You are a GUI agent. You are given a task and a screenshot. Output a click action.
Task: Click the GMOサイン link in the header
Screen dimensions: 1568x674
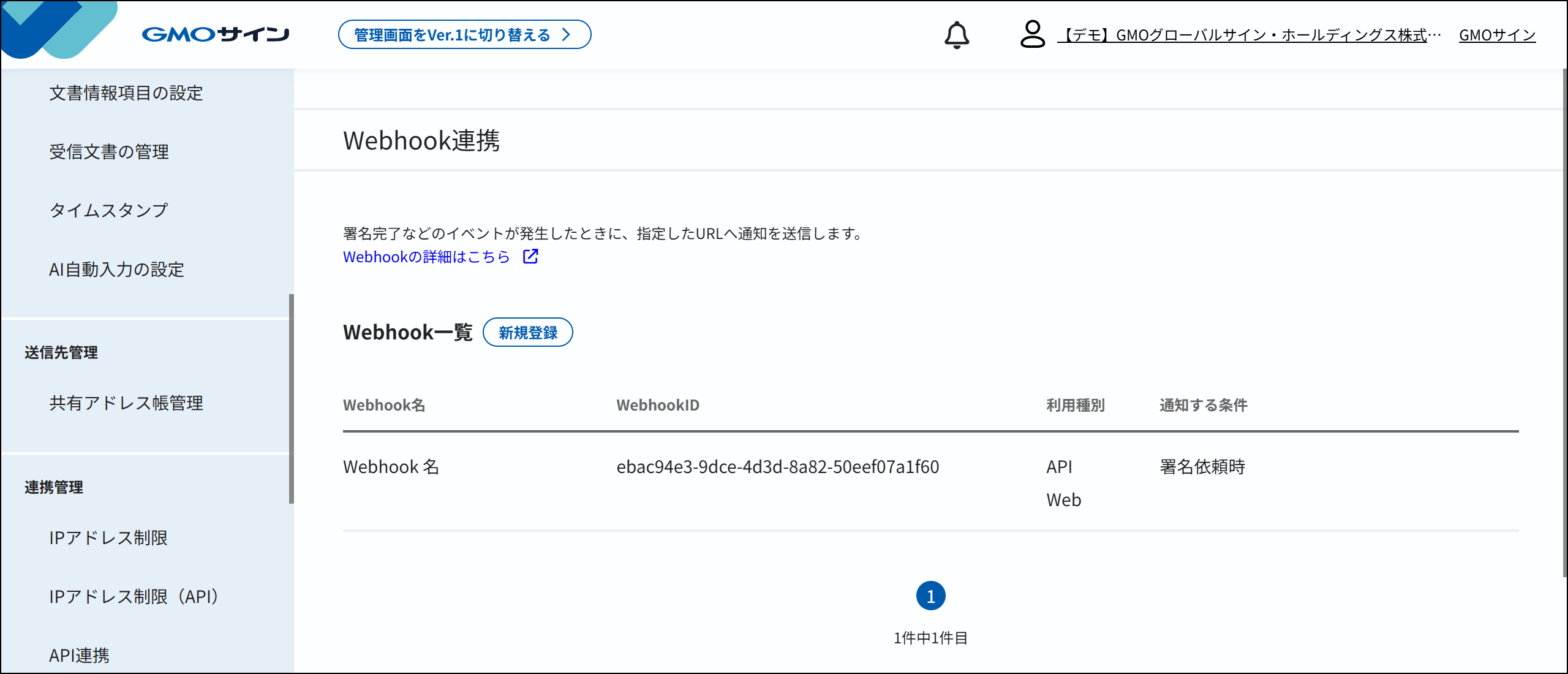coord(1497,35)
